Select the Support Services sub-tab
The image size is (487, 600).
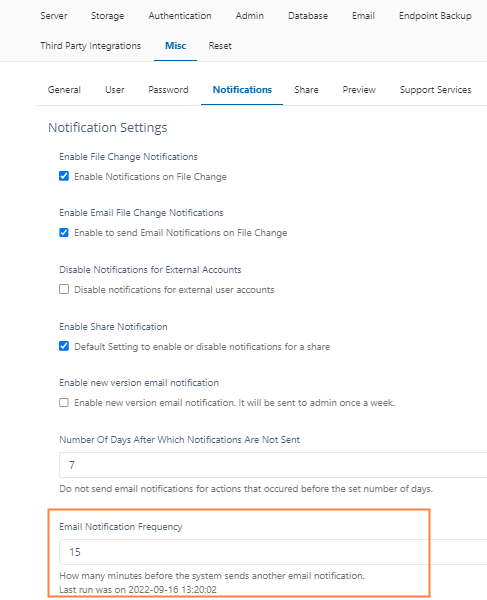pos(435,90)
